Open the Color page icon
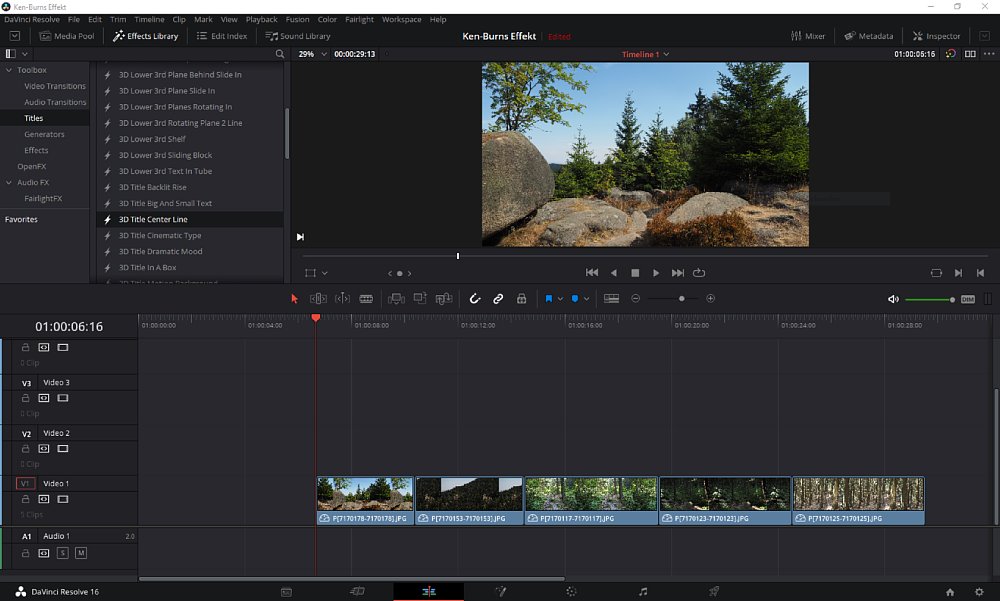Viewport: 1000px width, 601px height. click(x=571, y=592)
